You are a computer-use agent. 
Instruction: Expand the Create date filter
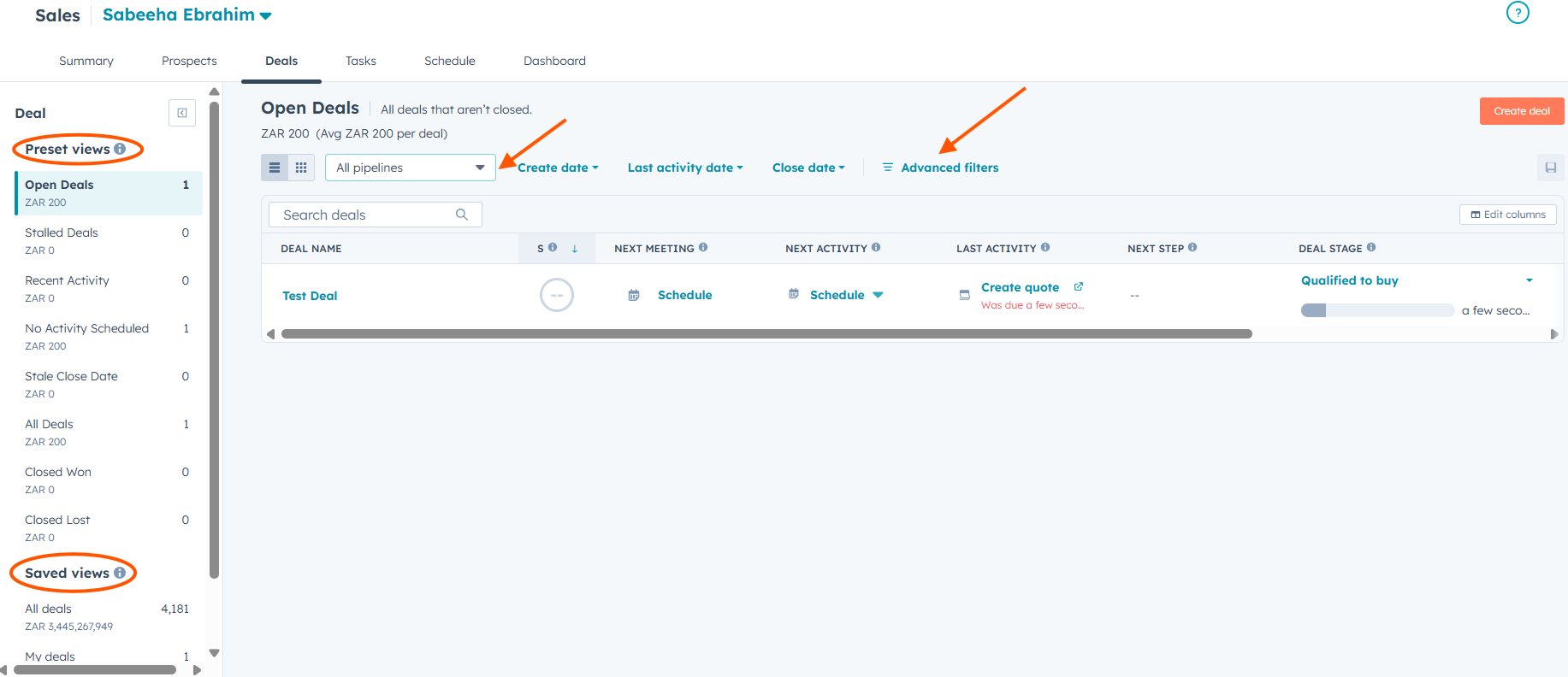tap(558, 168)
